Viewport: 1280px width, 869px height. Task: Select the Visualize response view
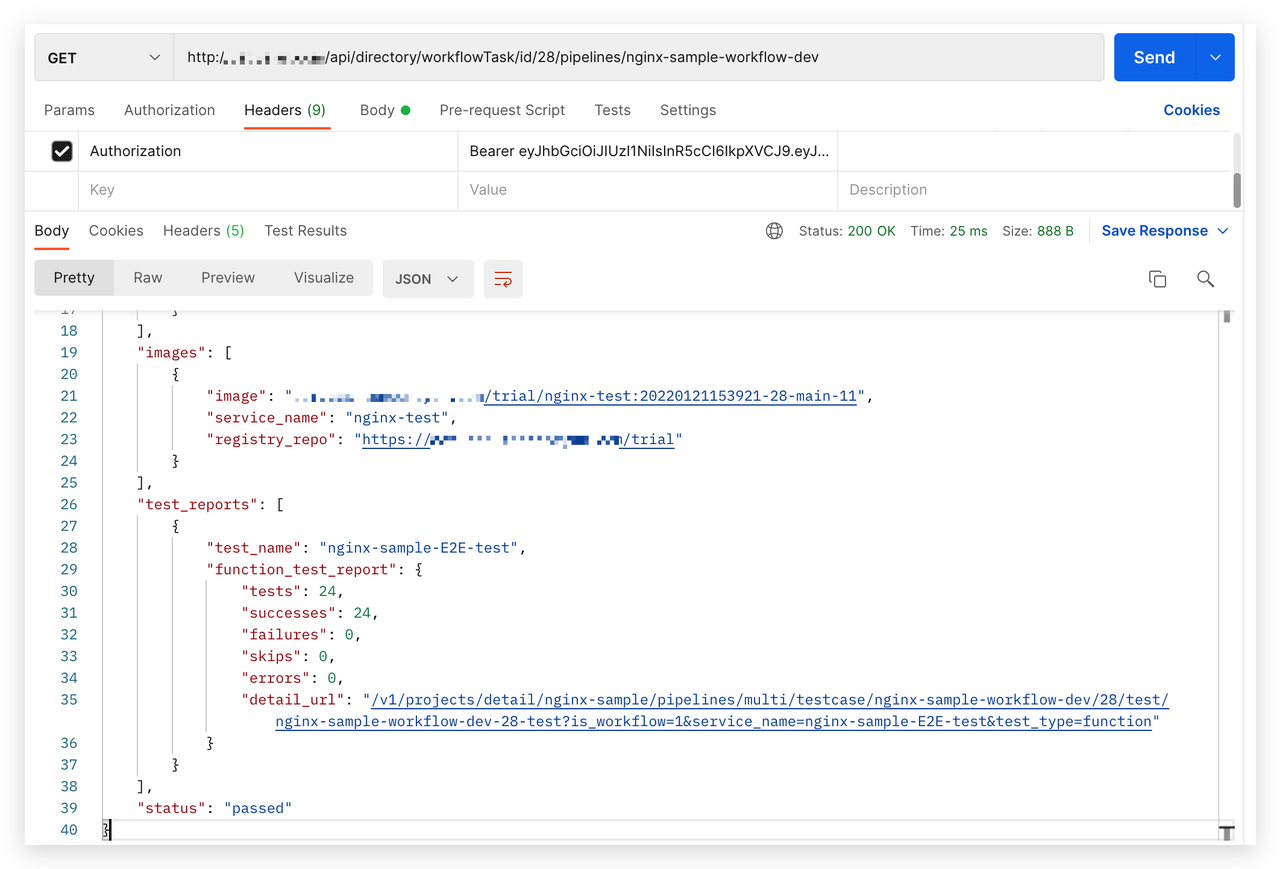click(324, 278)
